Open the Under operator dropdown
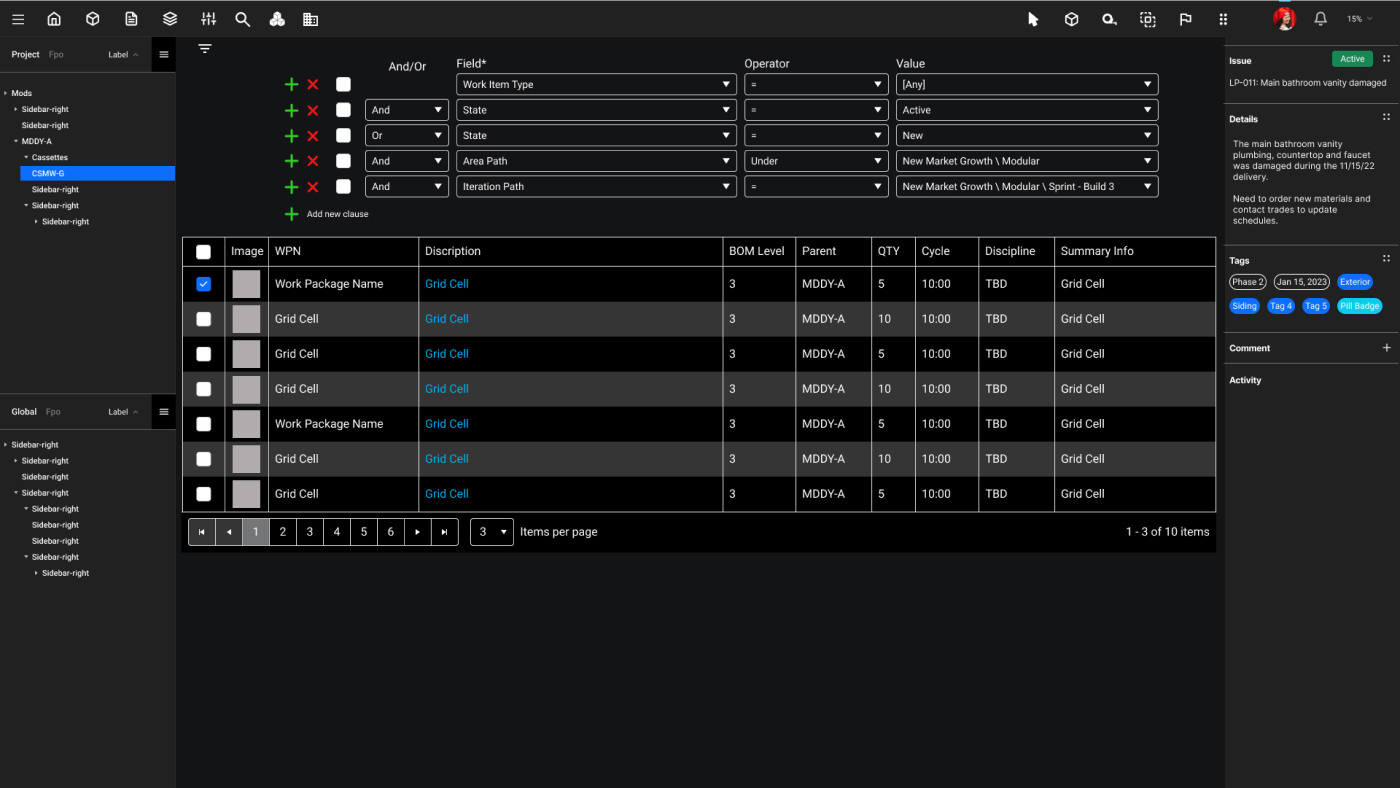1400x788 pixels. tap(816, 161)
